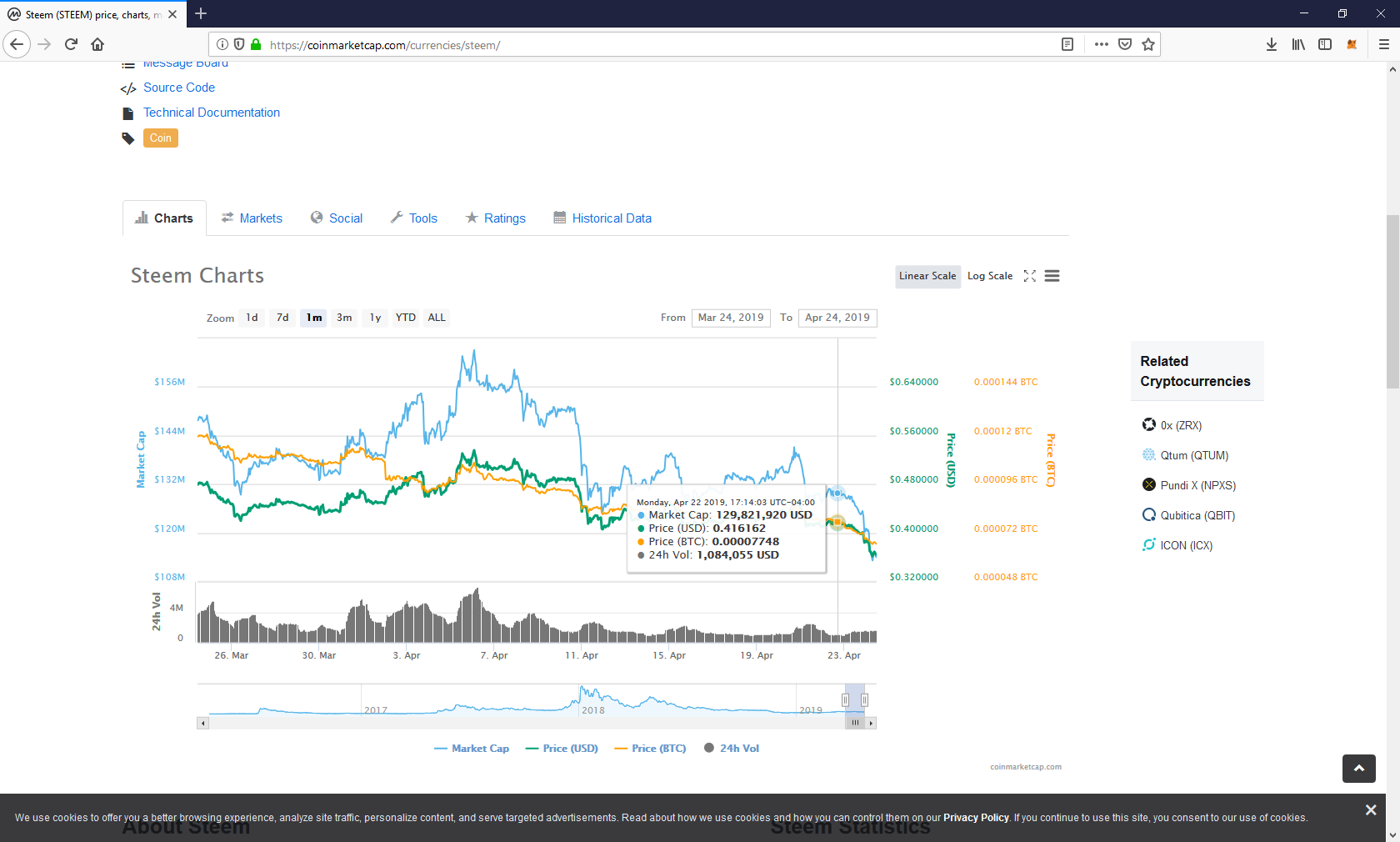View tracking protection shield details
Image resolution: width=1400 pixels, height=842 pixels.
click(239, 44)
